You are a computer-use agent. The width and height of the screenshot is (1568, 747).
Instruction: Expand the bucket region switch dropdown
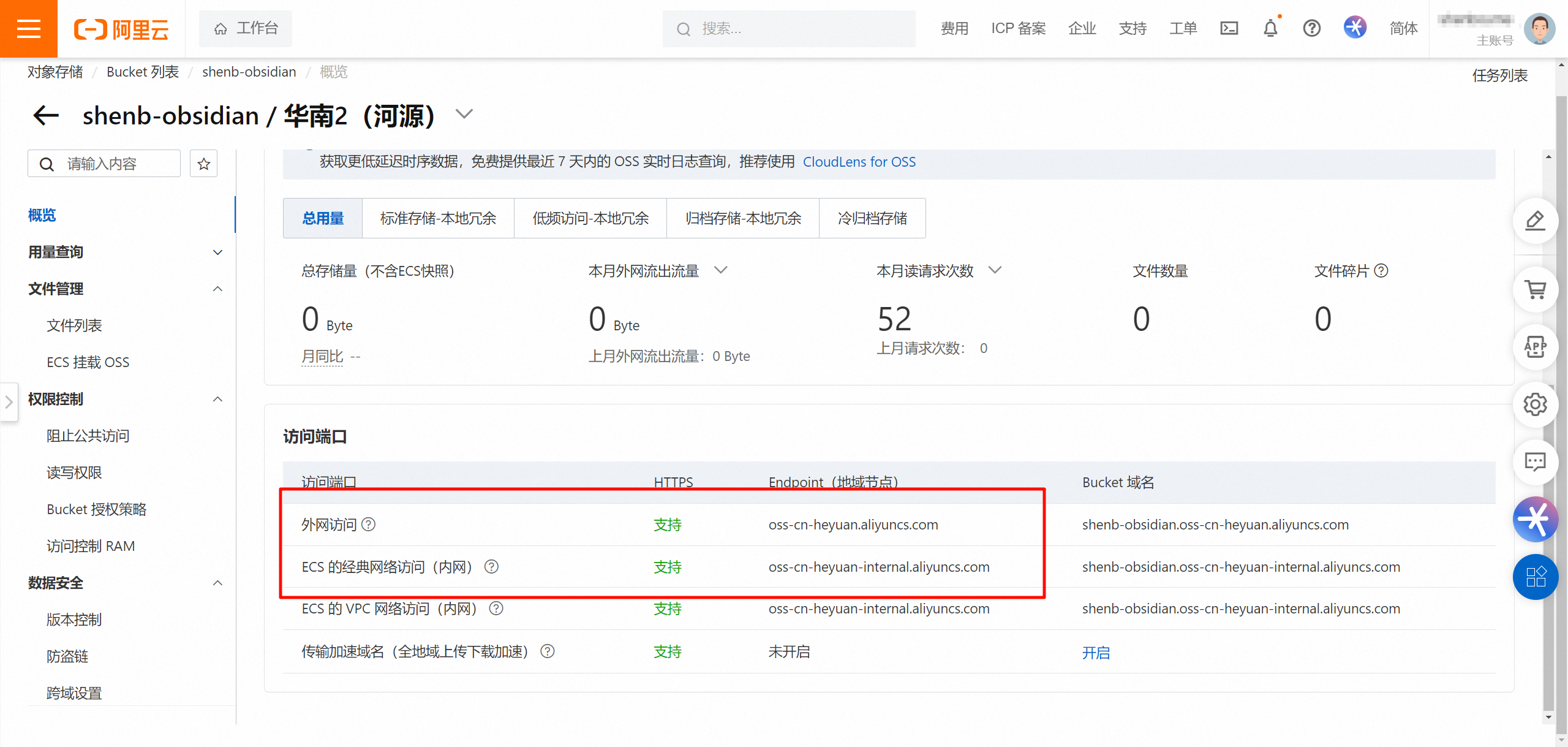464,114
